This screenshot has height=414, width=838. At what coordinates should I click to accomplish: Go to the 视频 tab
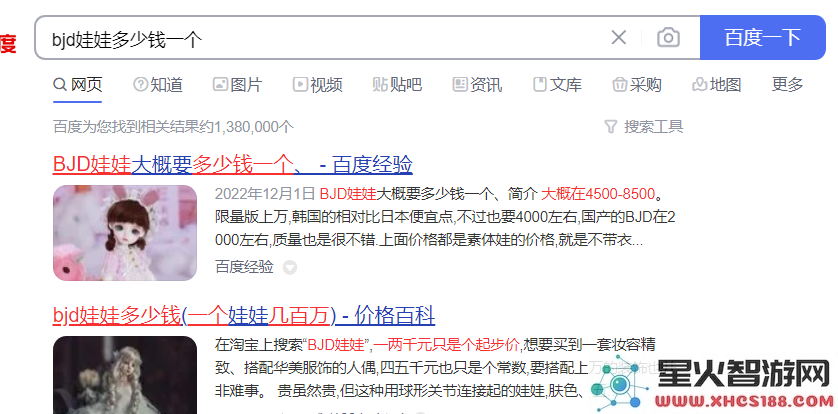(318, 84)
